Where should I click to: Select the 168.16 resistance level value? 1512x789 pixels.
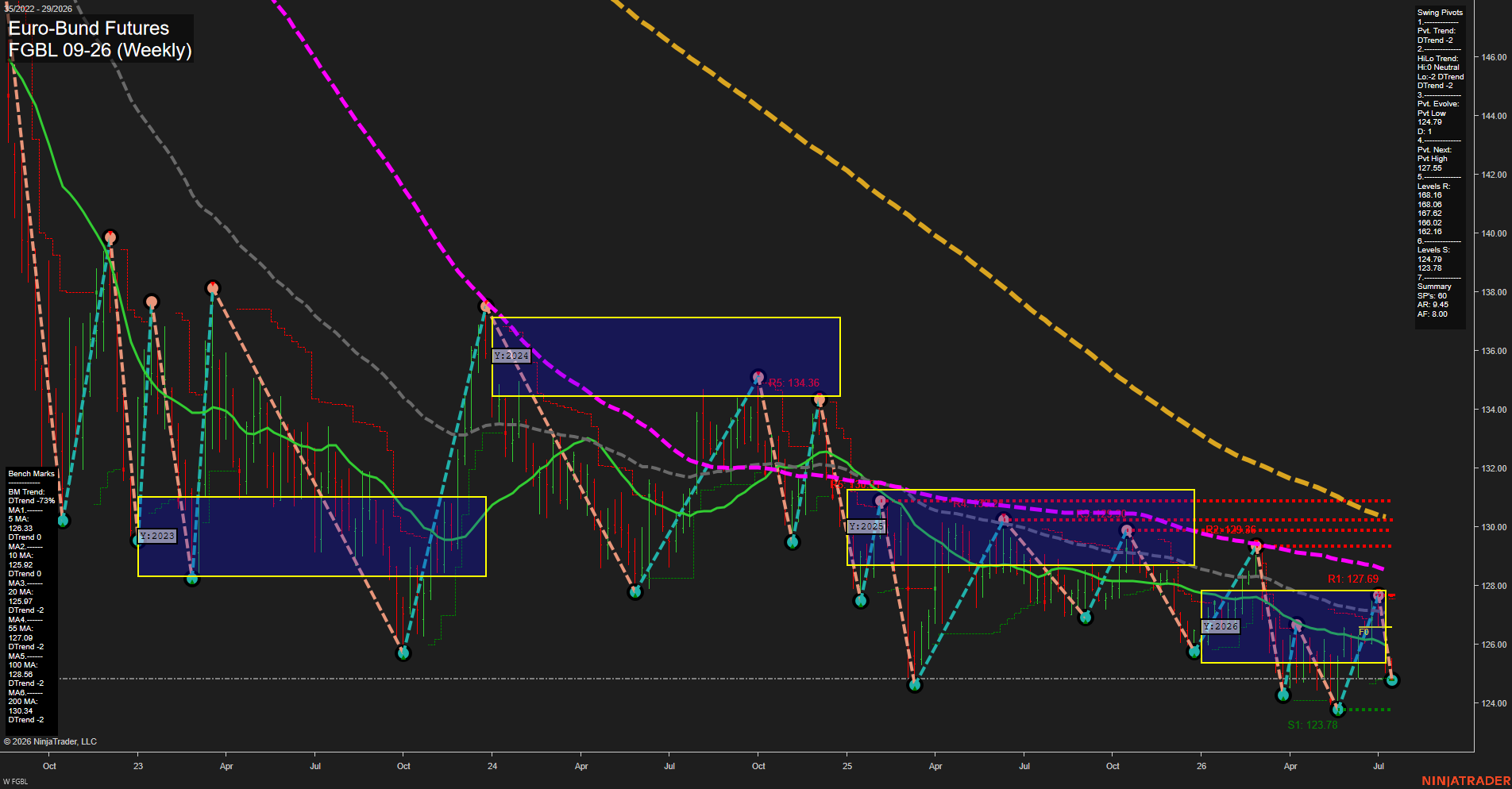click(x=1429, y=195)
